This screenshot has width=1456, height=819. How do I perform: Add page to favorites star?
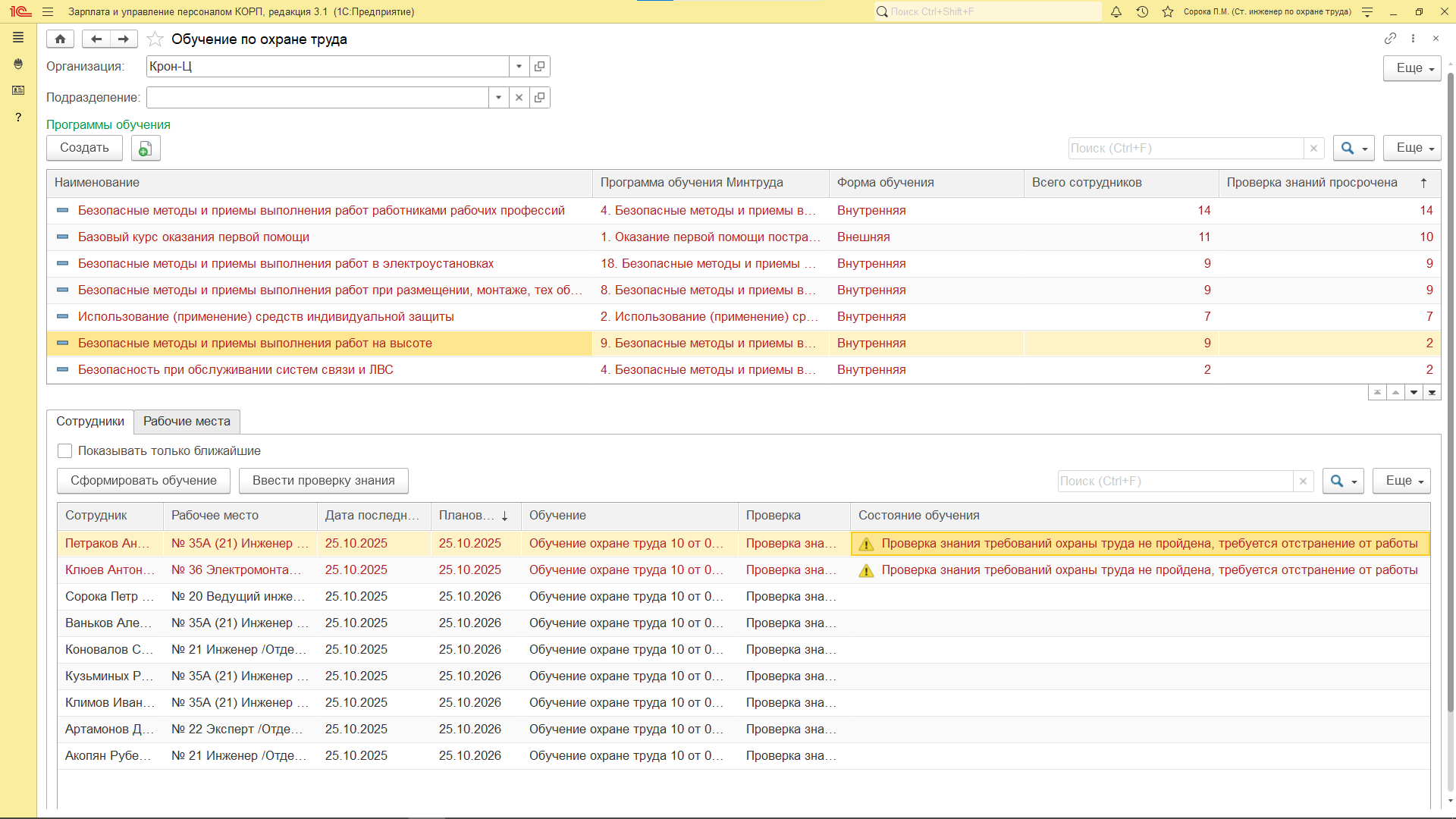155,39
